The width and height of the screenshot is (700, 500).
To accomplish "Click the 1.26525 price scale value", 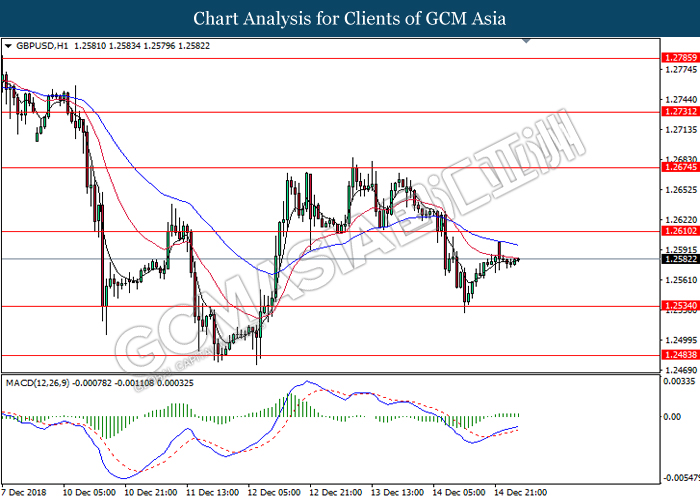I will 681,190.
